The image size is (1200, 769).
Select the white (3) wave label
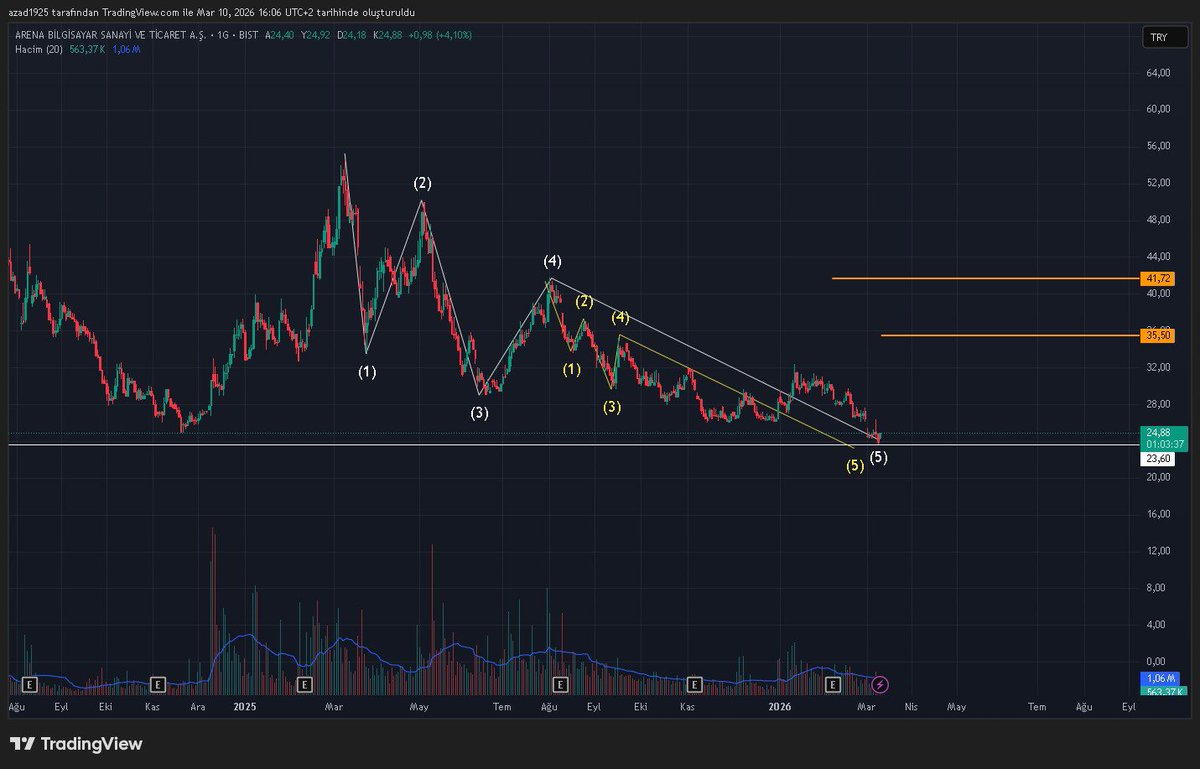(x=480, y=412)
